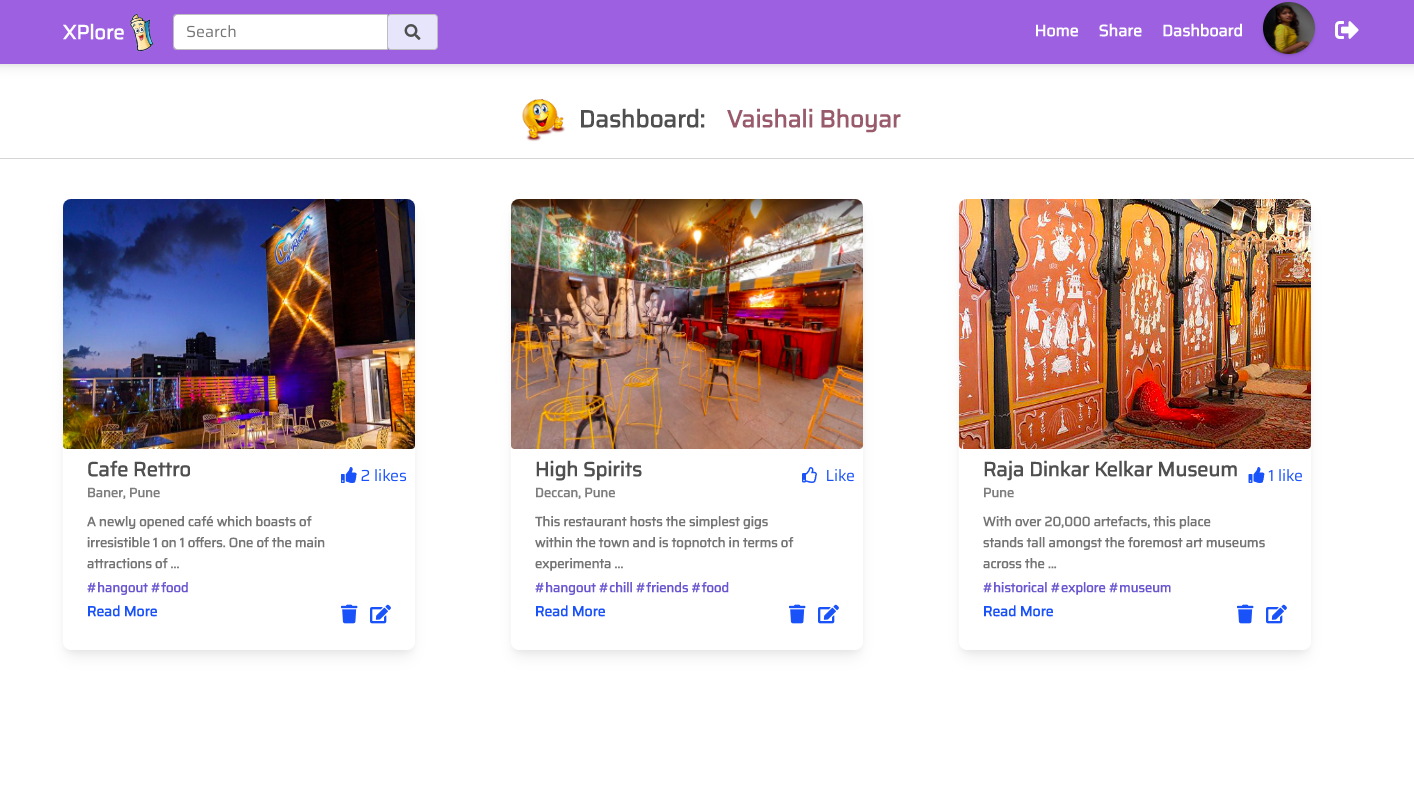Read More about Cafe Rettro
The width and height of the screenshot is (1414, 805).
click(x=121, y=611)
